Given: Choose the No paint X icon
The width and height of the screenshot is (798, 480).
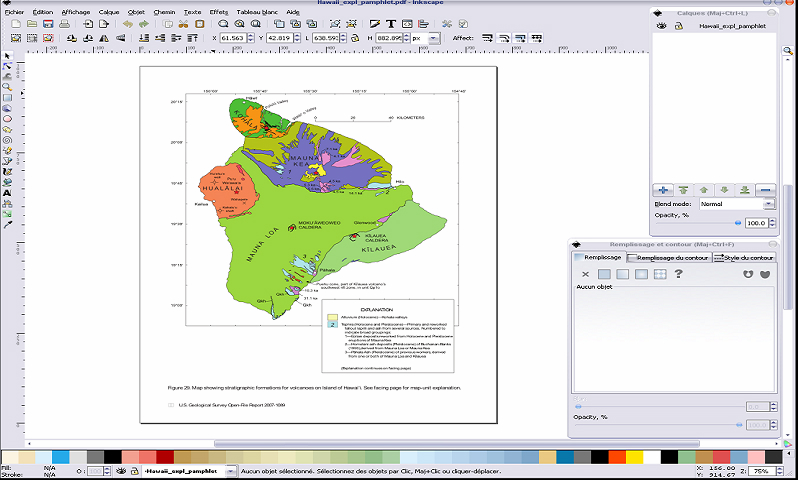Looking at the screenshot, I should pos(586,274).
